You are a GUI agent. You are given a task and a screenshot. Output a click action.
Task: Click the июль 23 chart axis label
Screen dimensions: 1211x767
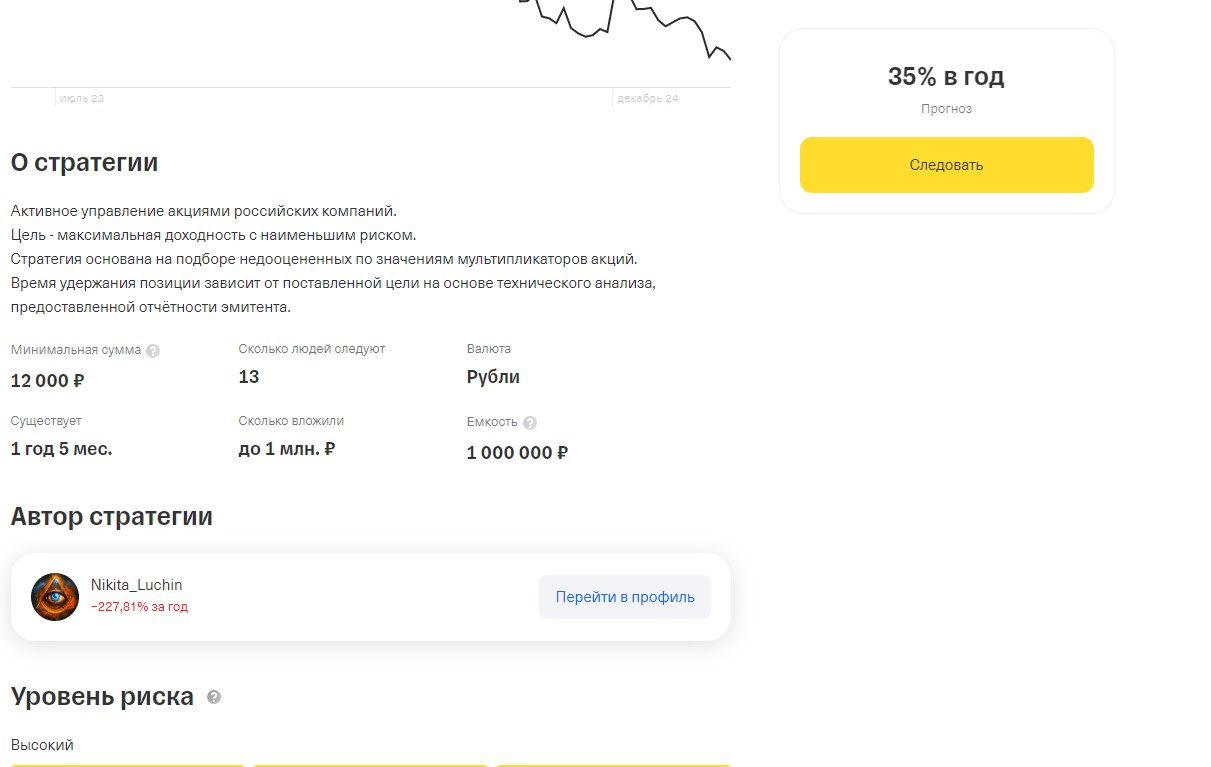tap(82, 99)
